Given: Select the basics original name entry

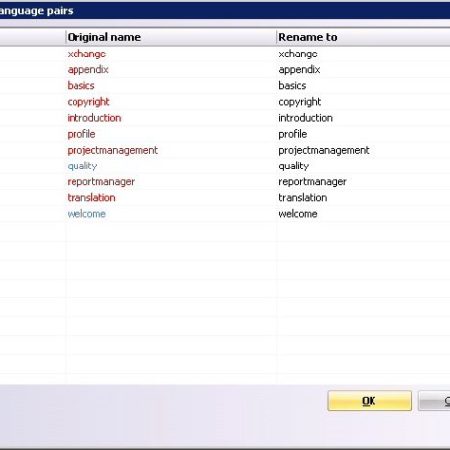Looking at the screenshot, I should pos(81,86).
